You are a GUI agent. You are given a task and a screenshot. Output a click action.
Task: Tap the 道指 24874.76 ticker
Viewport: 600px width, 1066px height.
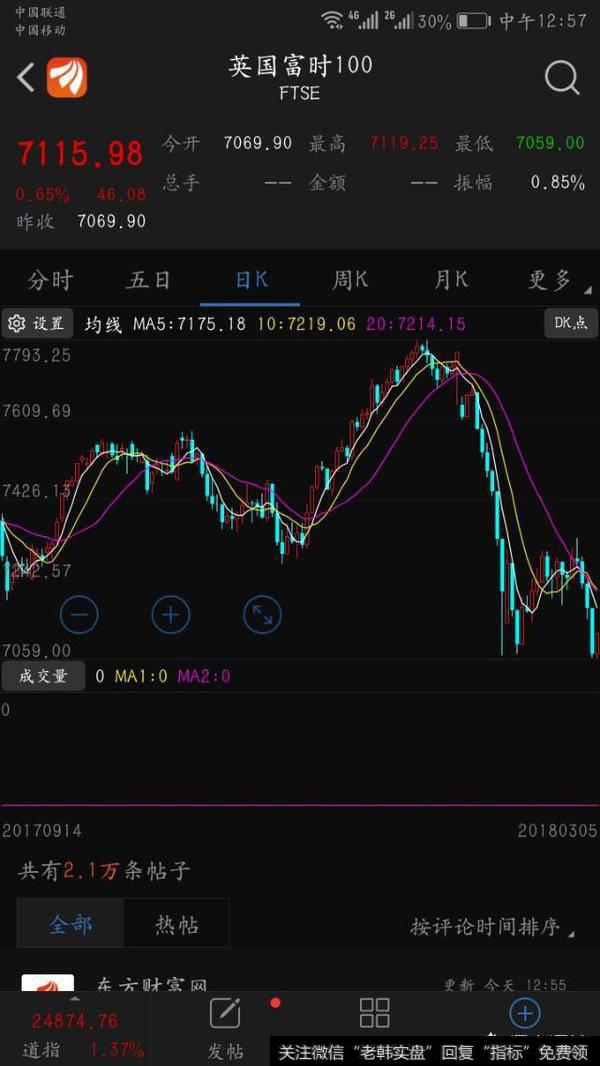click(x=75, y=1035)
